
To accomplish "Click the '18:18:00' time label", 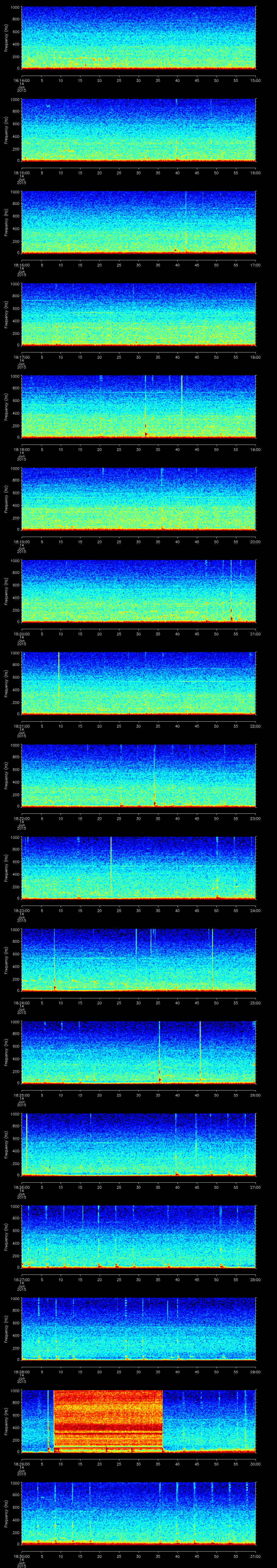I will [x=21, y=449].
